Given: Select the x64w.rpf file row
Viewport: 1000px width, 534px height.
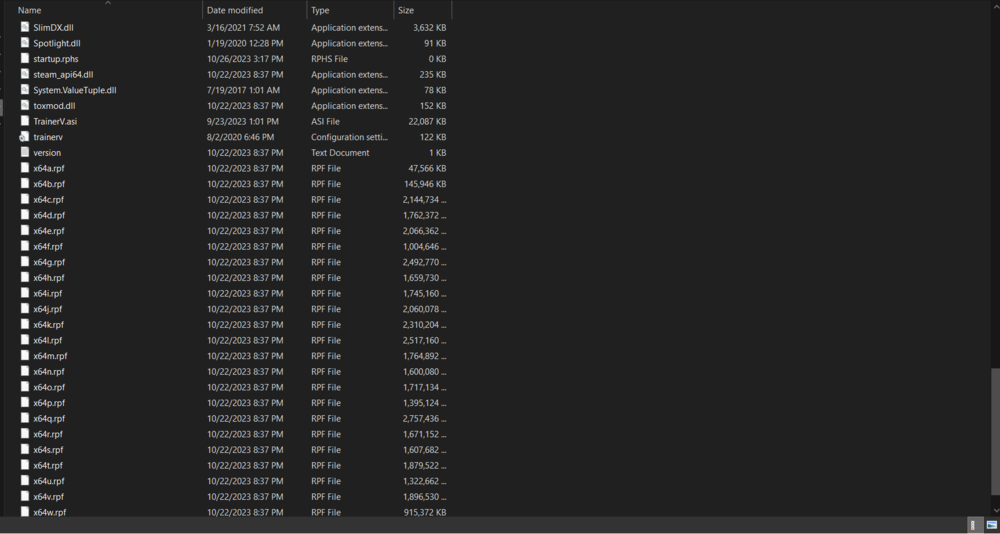Looking at the screenshot, I should coord(232,512).
